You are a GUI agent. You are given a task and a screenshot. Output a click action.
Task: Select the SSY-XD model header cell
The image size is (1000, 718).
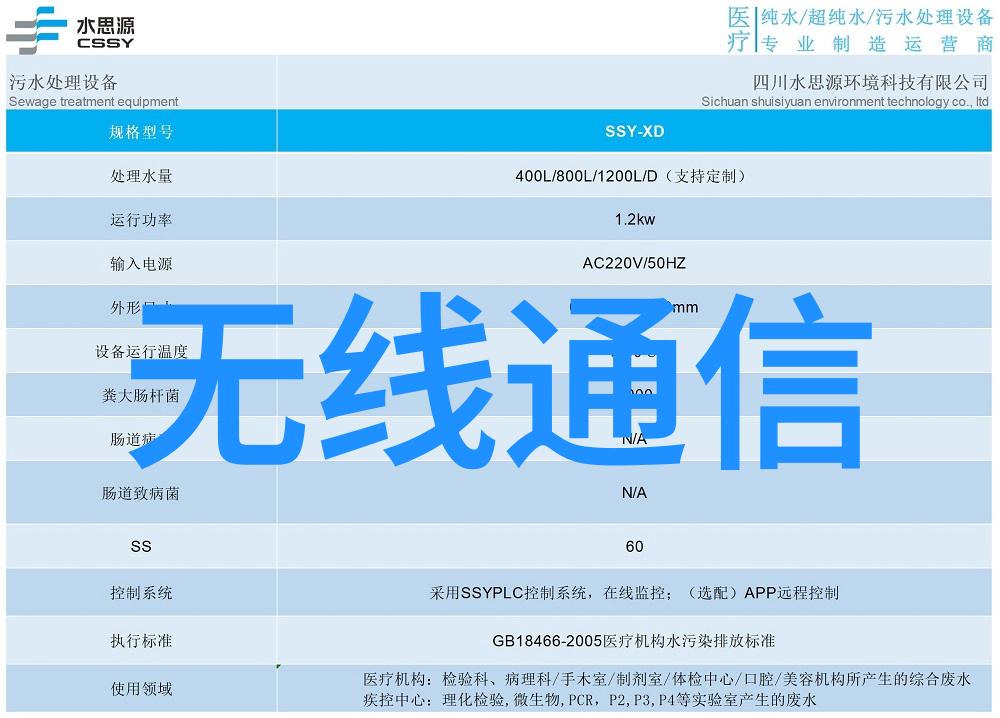tap(634, 131)
